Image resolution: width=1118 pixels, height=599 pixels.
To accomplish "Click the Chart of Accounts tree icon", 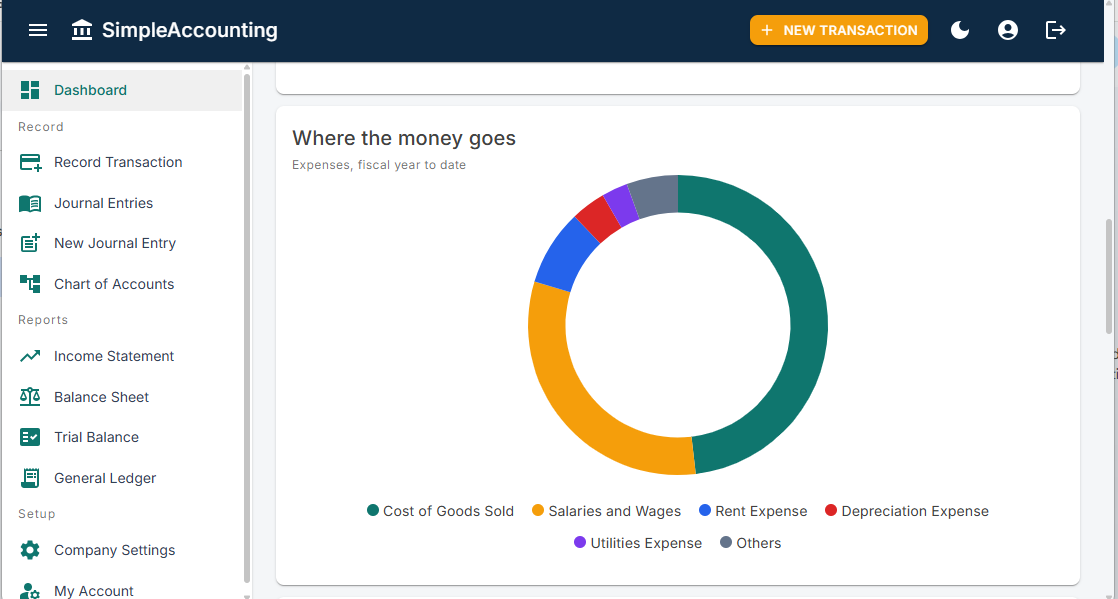I will coord(30,284).
